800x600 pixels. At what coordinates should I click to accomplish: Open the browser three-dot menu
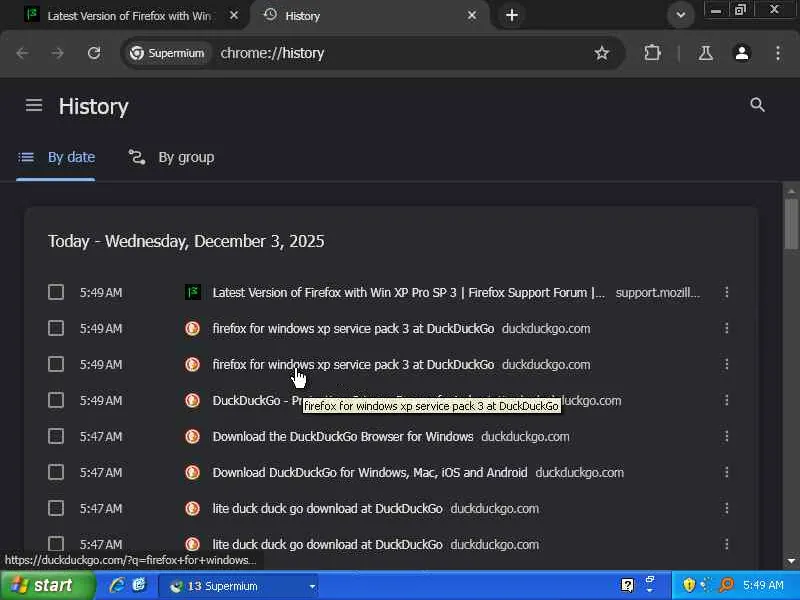tap(778, 53)
